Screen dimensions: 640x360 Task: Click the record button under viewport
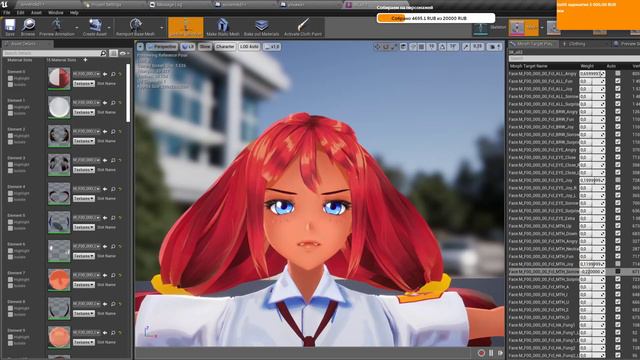coord(481,353)
